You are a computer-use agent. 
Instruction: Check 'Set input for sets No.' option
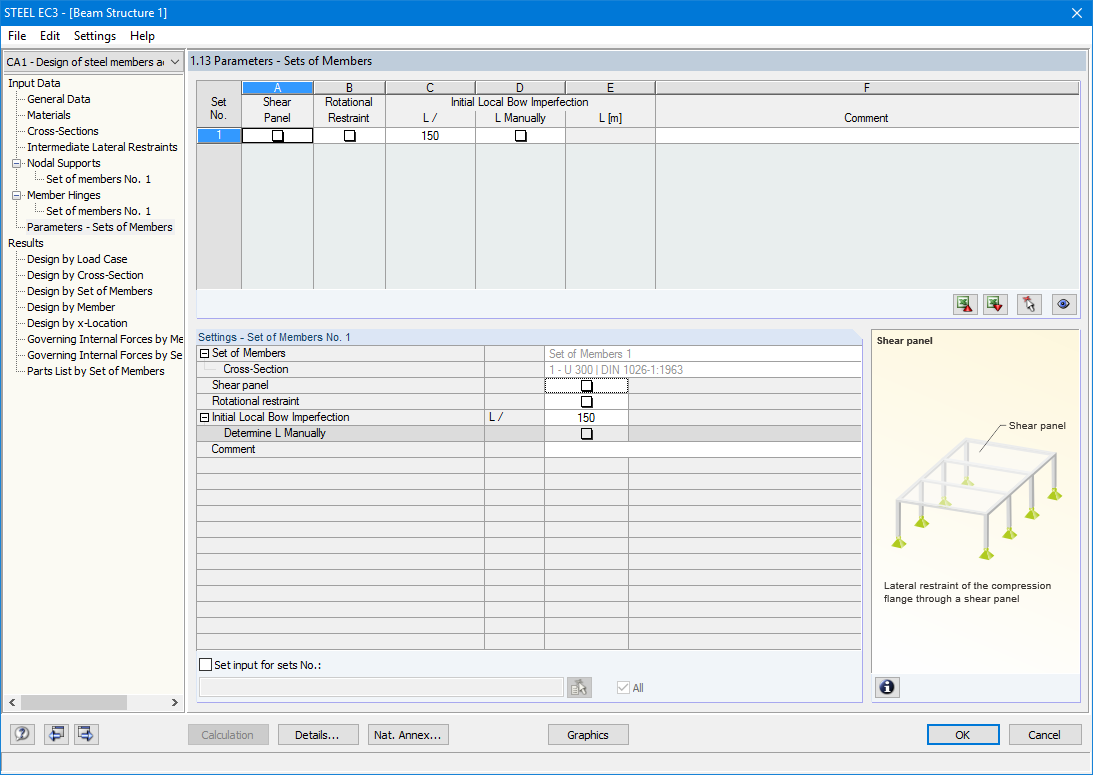click(206, 665)
